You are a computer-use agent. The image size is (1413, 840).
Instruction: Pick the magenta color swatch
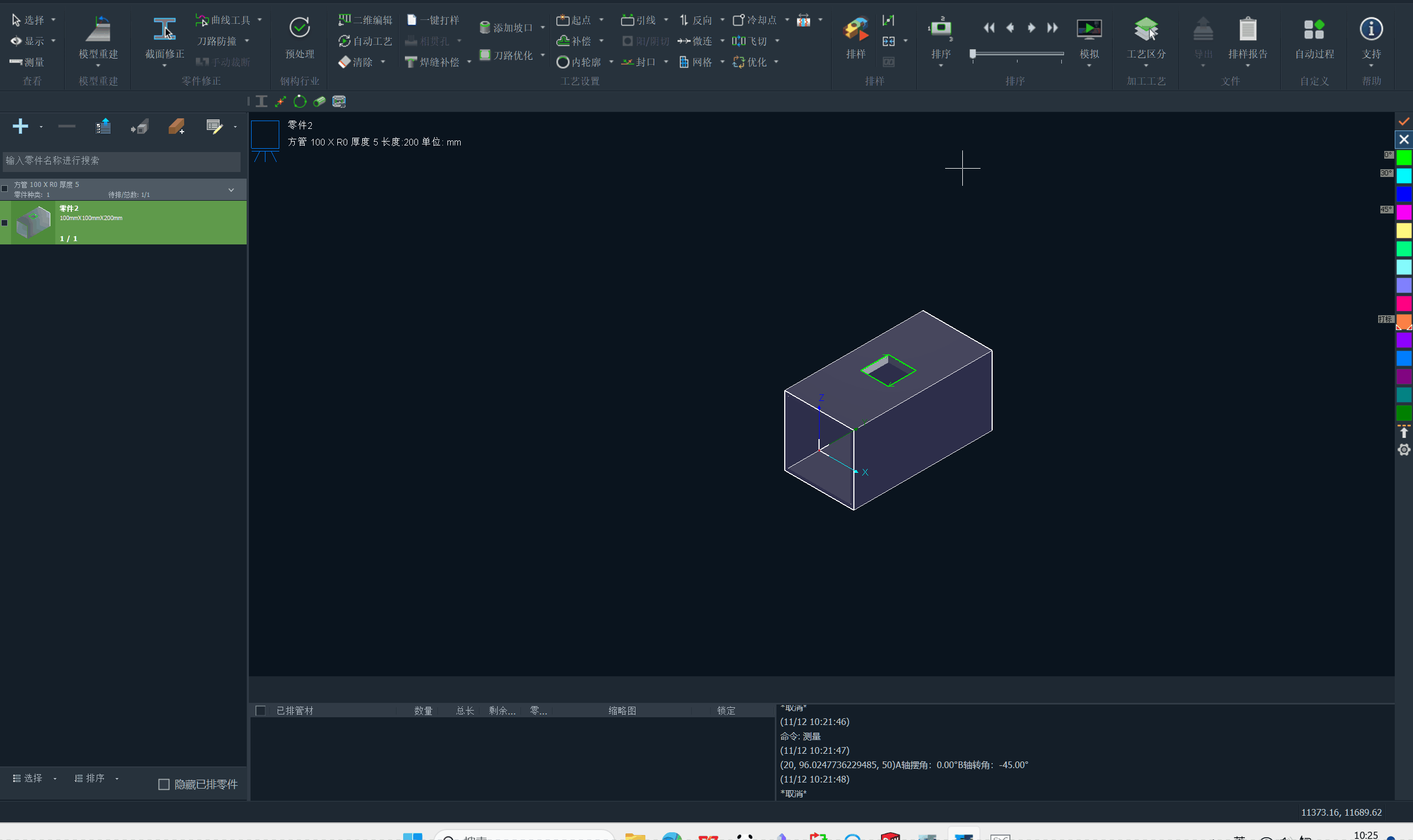tap(1404, 212)
